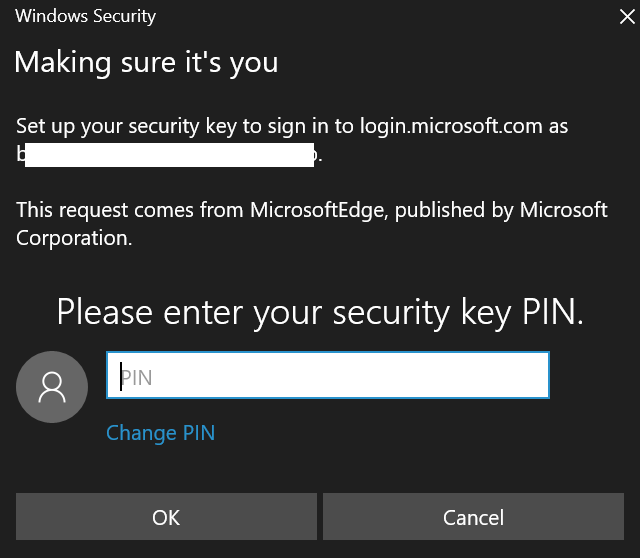Click the word "Corporation." in the message
Image resolution: width=640 pixels, height=558 pixels.
point(74,239)
